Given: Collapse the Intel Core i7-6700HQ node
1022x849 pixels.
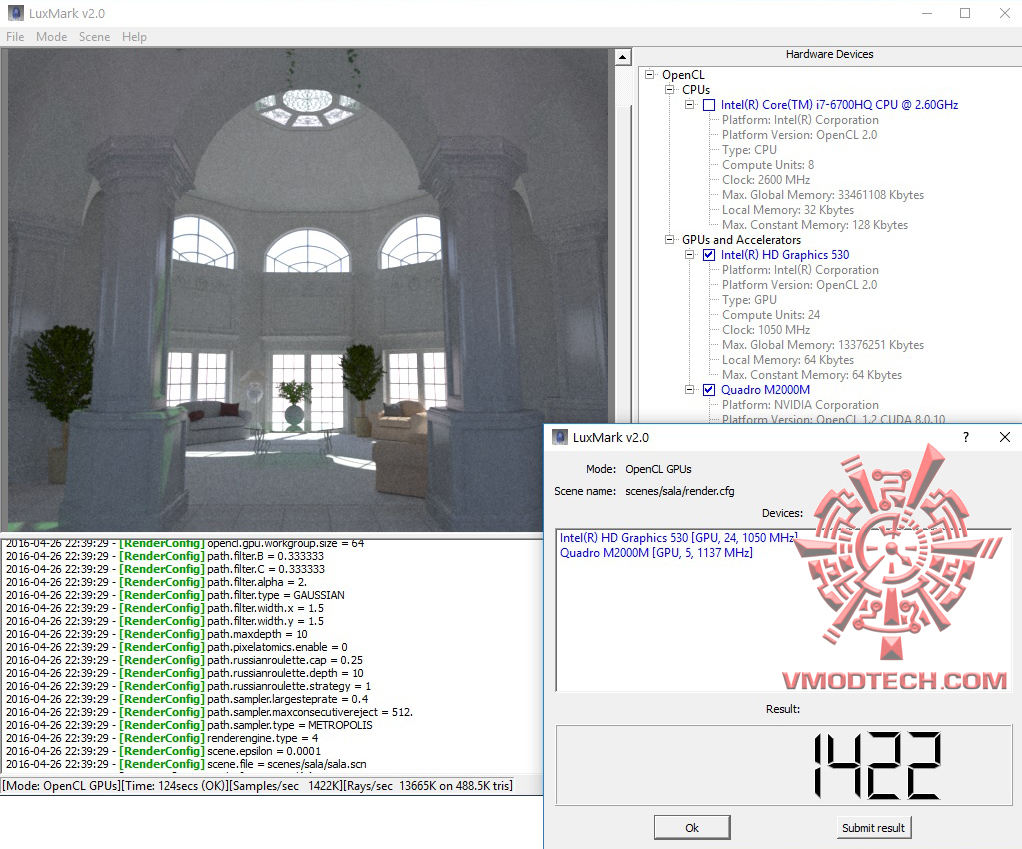Looking at the screenshot, I should (690, 104).
